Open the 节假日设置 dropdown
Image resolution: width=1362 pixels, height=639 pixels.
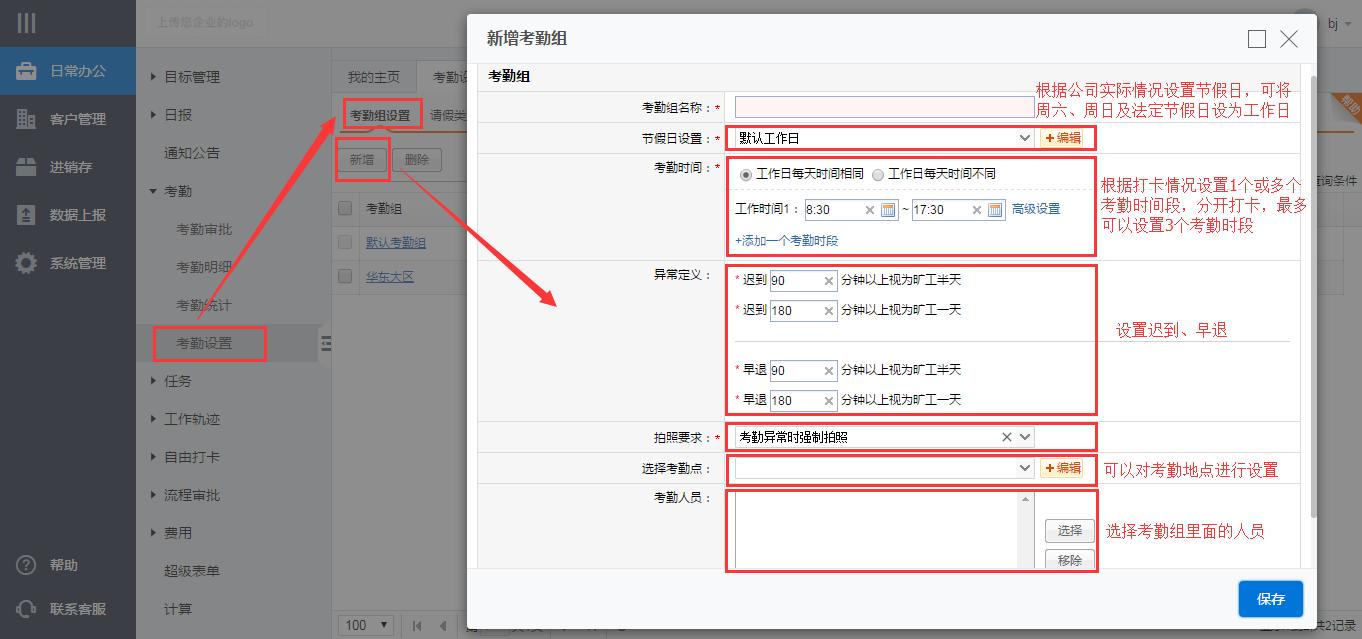coord(1024,138)
